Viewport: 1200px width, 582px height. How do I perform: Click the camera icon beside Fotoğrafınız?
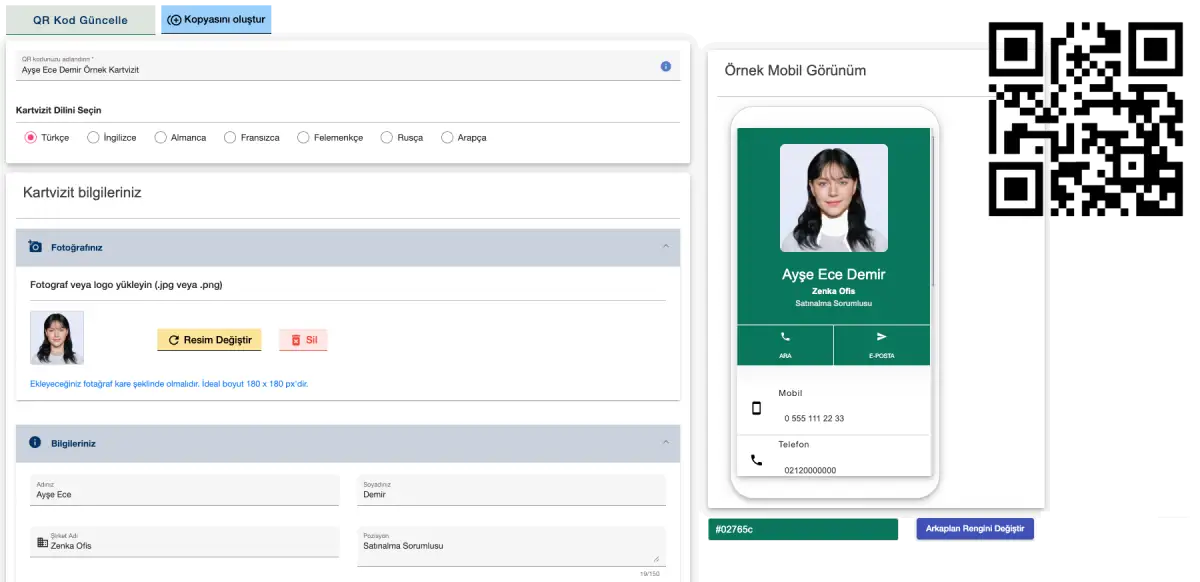(35, 247)
